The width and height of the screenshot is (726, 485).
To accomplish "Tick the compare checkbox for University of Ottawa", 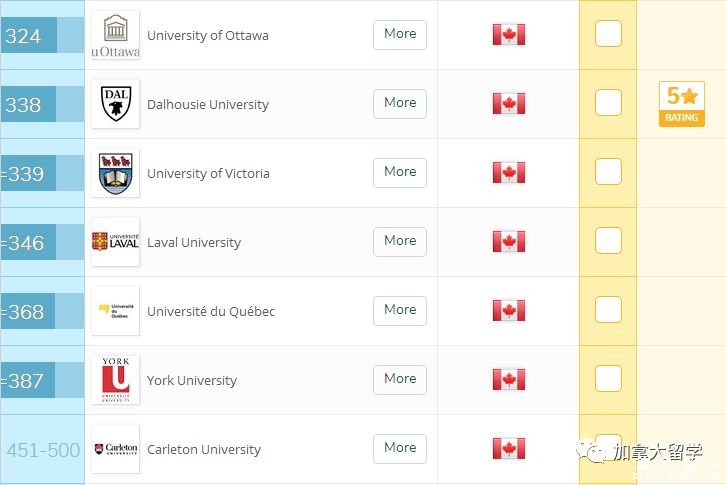I will 608,34.
